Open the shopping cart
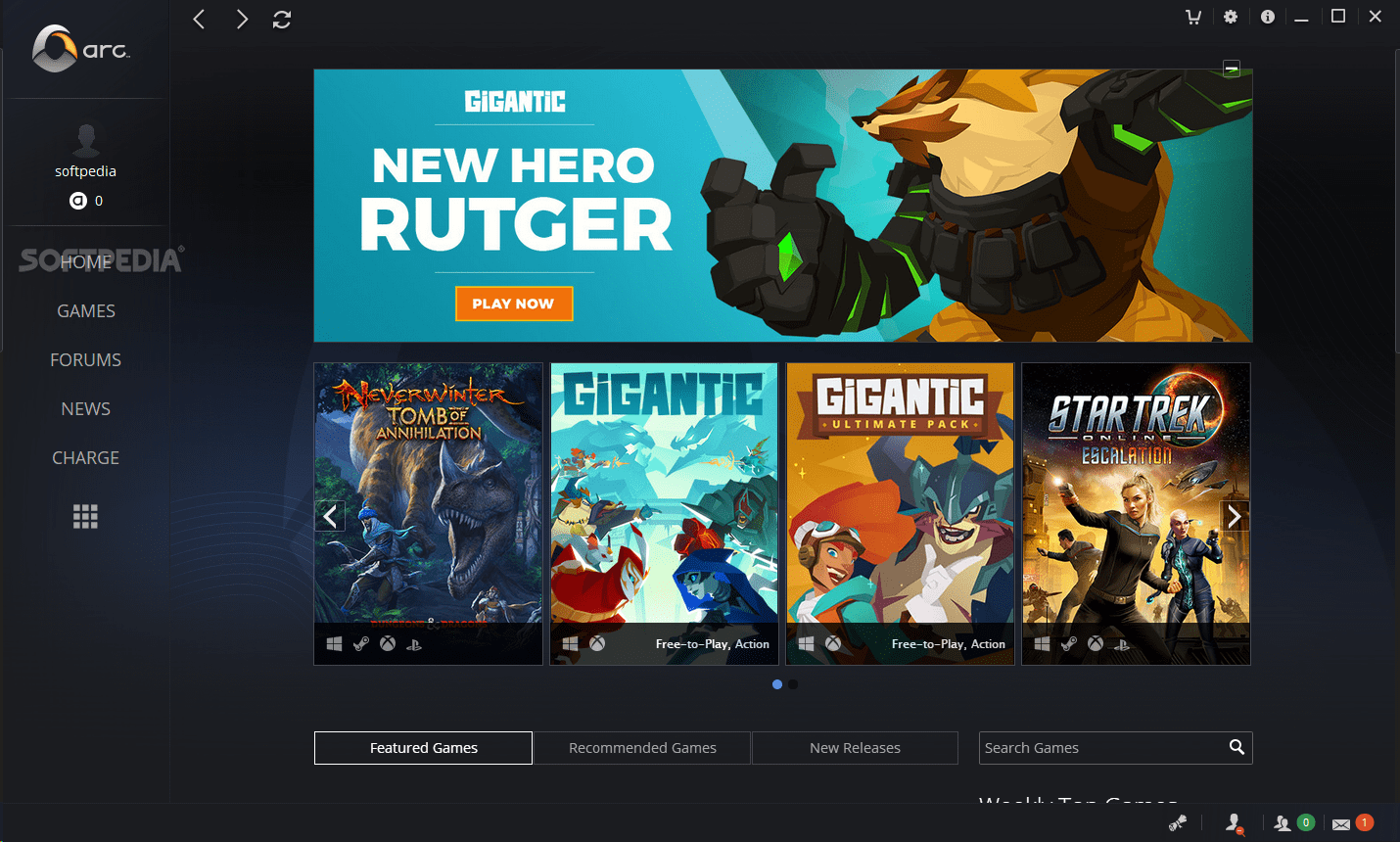Viewport: 1400px width, 842px height. coord(1193,17)
